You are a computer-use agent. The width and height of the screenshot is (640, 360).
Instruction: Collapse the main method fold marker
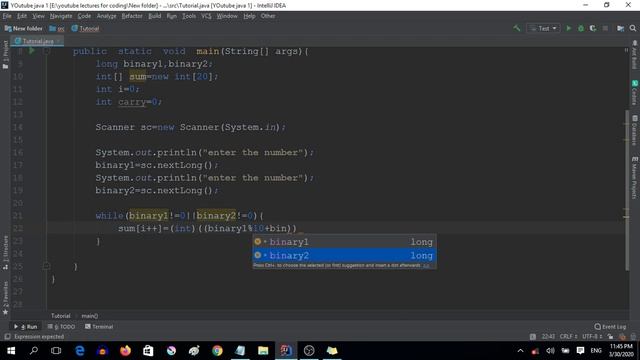(x=47, y=51)
